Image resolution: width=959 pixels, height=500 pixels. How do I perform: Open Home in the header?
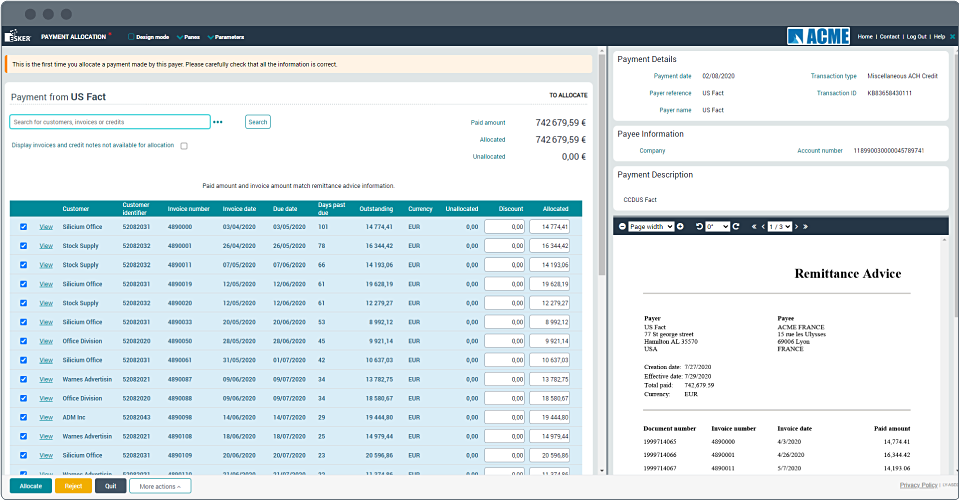(865, 37)
